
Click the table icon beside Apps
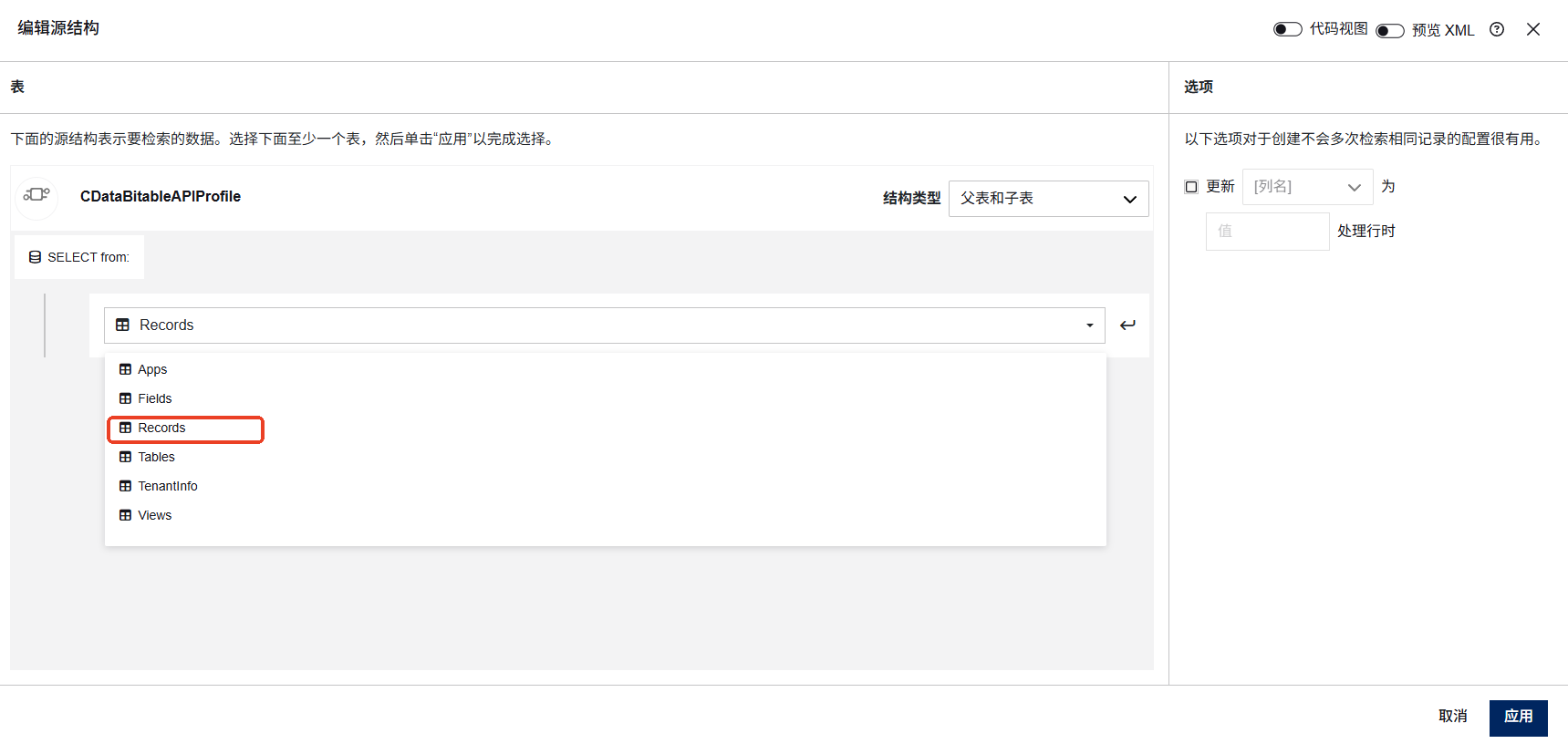(125, 369)
